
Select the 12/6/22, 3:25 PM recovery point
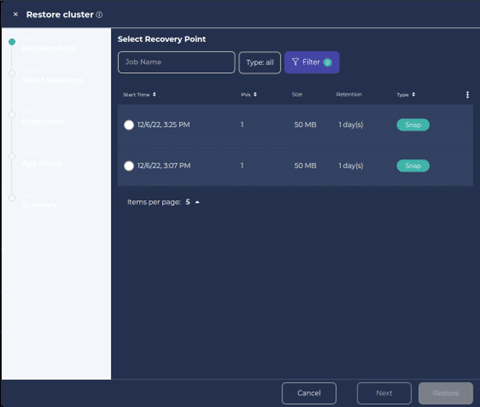click(129, 125)
